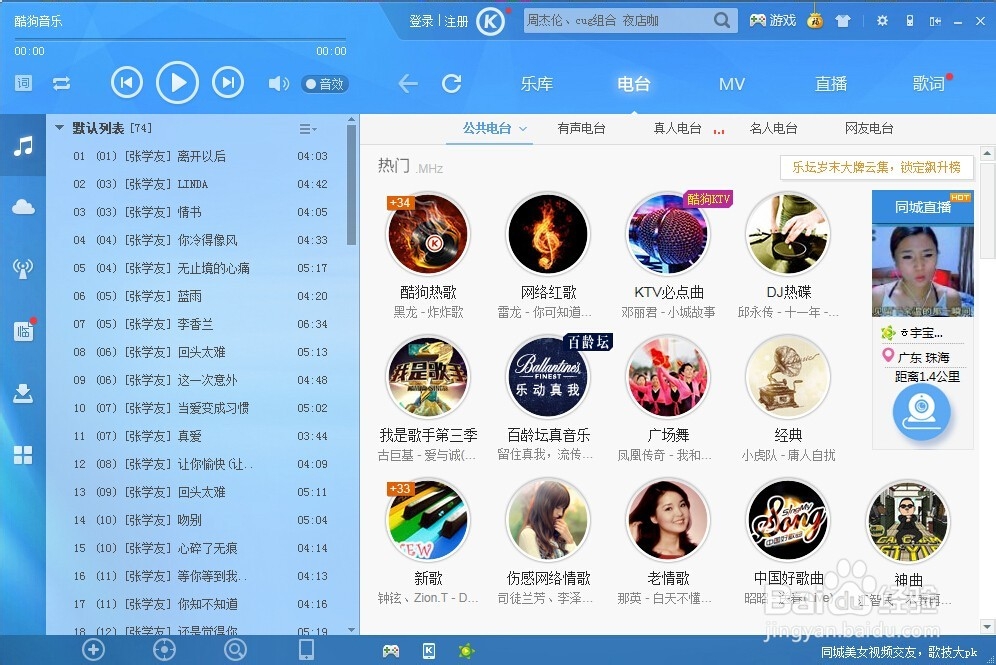Open the game controller icon in bottom bar

pyautogui.click(x=391, y=650)
